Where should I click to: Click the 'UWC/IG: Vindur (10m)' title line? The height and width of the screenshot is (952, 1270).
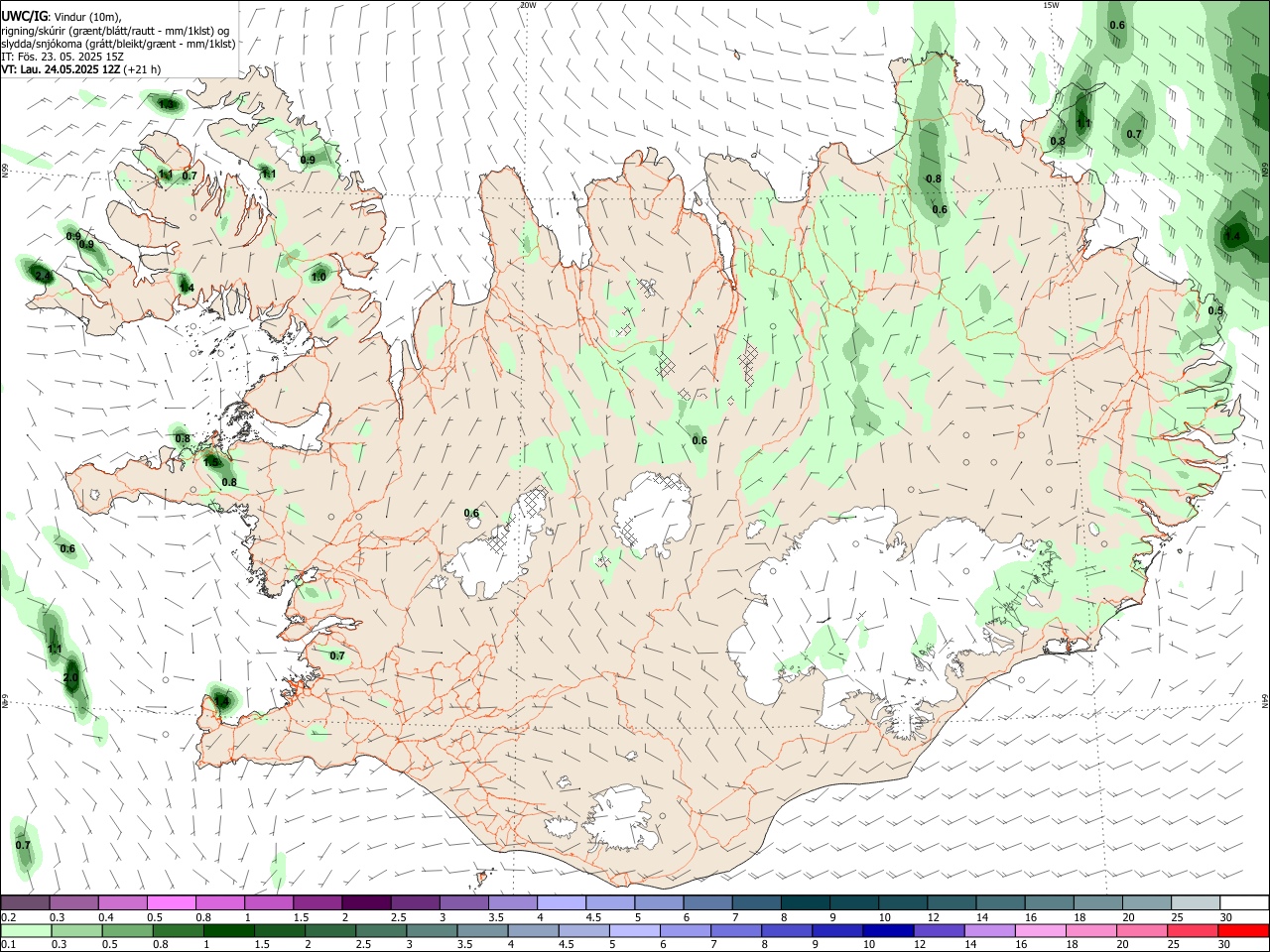click(61, 17)
